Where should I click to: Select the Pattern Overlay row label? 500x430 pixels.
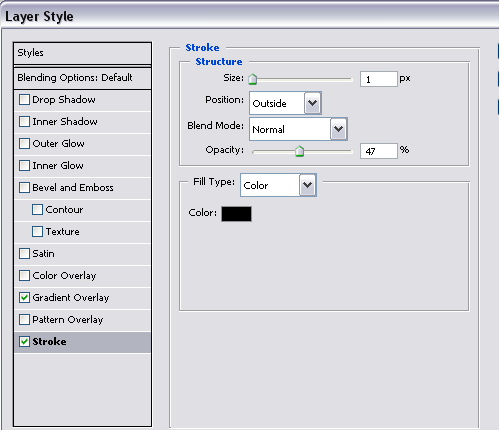(x=68, y=320)
